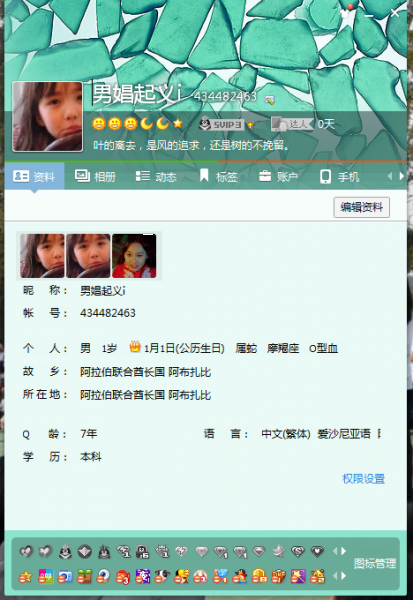Viewport: 413px width, 600px height.
Task: Click the cracked gray diamond badge
Action: click(181, 551)
